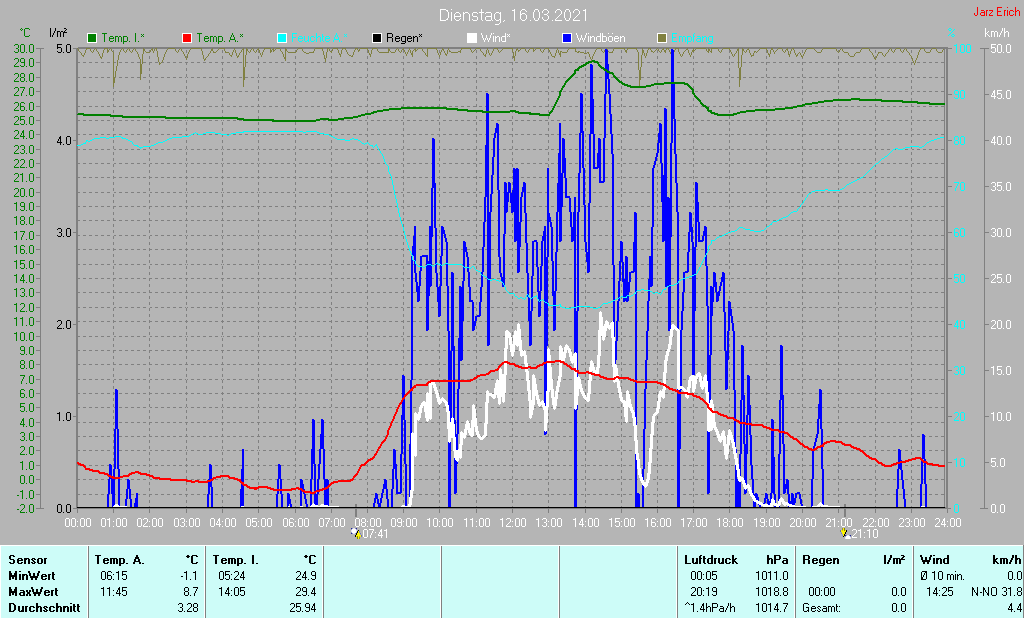Click the pressure maximum time '20:19'
The height and width of the screenshot is (618, 1024).
click(x=703, y=592)
